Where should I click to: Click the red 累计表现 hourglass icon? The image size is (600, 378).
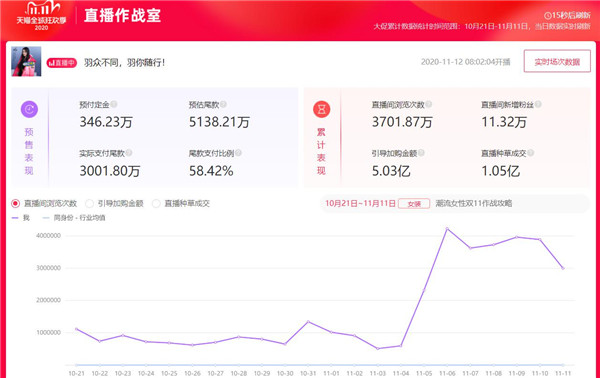[321, 109]
